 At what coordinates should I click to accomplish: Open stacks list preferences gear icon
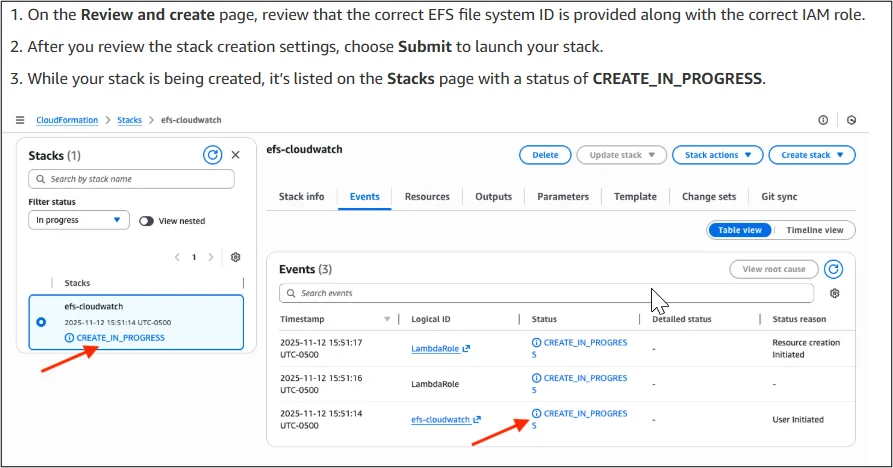(236, 257)
